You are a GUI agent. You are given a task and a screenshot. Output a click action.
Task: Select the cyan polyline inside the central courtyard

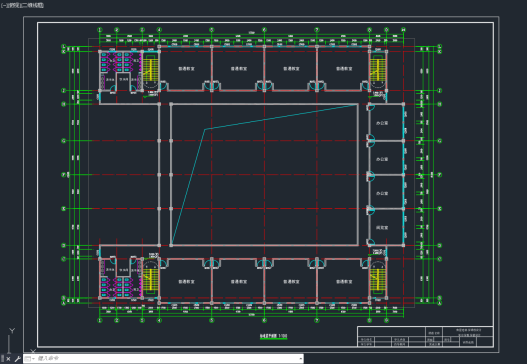click(205, 129)
